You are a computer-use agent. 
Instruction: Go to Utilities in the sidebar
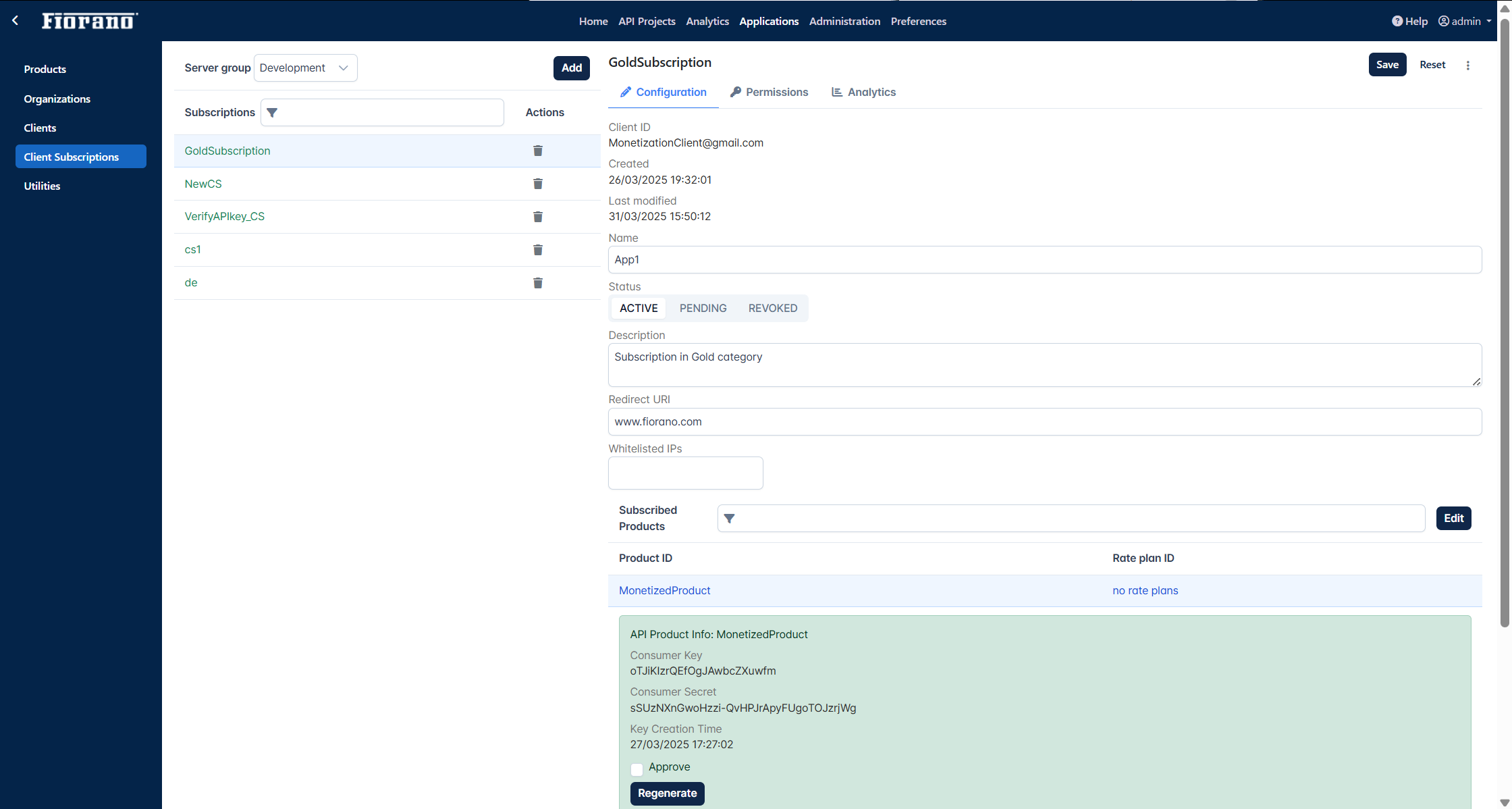click(x=81, y=186)
